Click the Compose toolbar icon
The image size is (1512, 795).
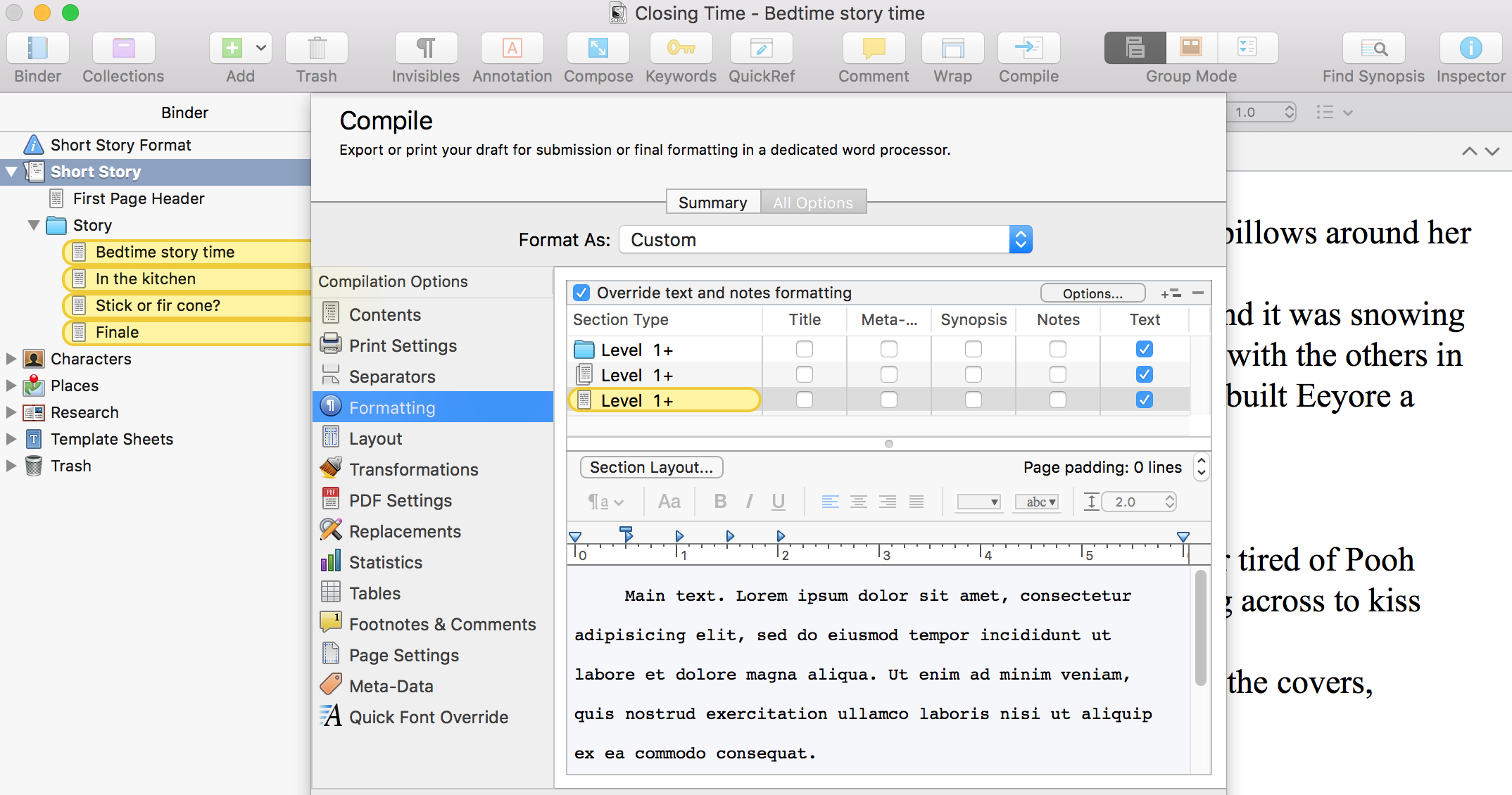(x=598, y=49)
